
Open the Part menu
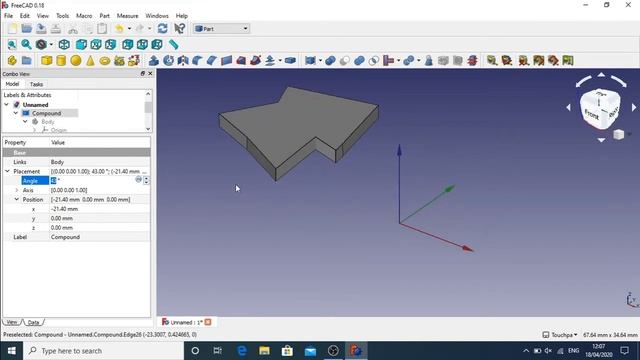[x=104, y=16]
